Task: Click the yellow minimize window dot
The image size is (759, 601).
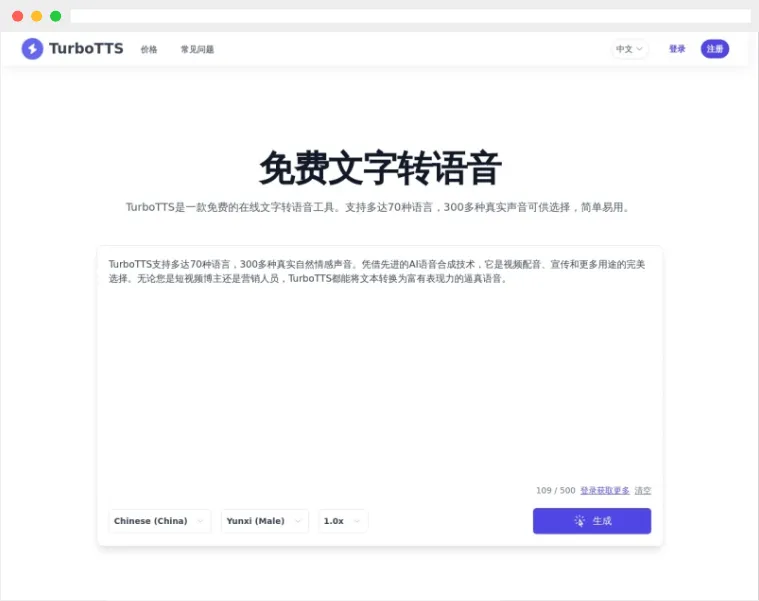Action: [x=37, y=16]
